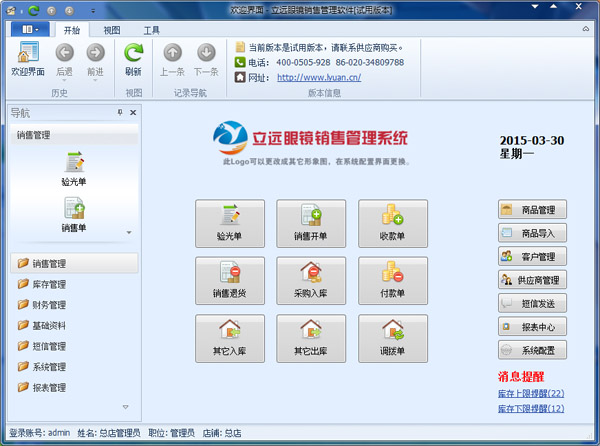The image size is (600, 446).
Task: Expand more items arrow under 销售单
Action: [129, 233]
